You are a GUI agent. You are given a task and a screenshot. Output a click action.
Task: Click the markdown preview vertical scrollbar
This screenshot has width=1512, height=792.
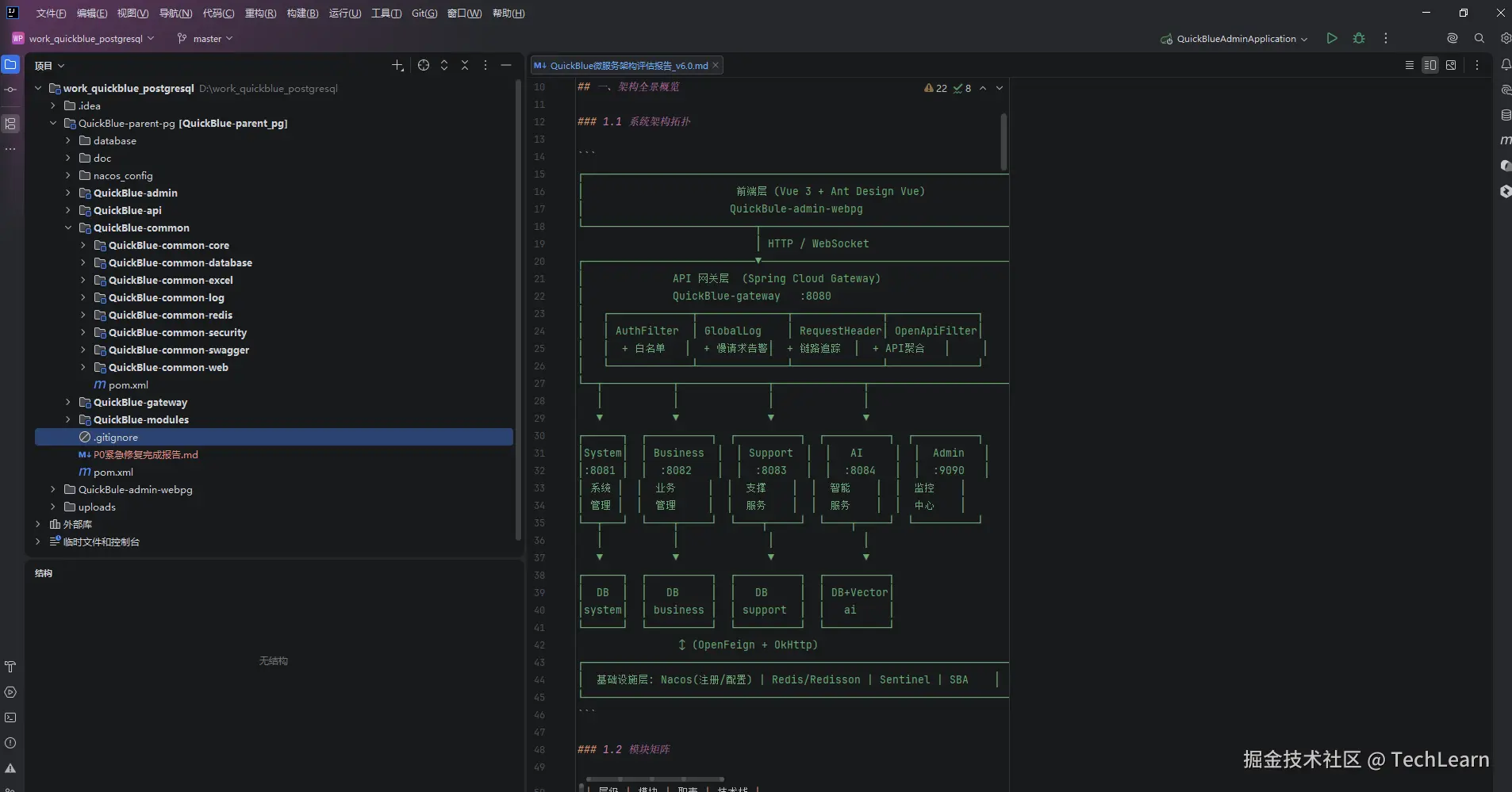click(x=1004, y=141)
